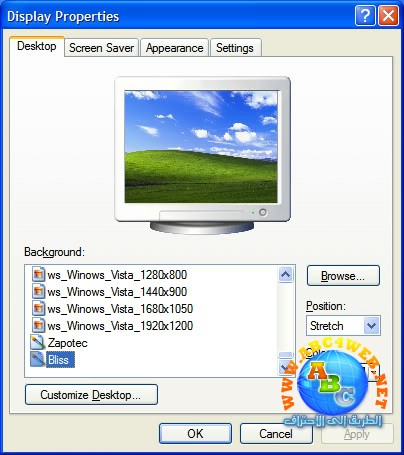Image resolution: width=404 pixels, height=455 pixels.
Task: Open the Appearance tab
Action: [175, 48]
